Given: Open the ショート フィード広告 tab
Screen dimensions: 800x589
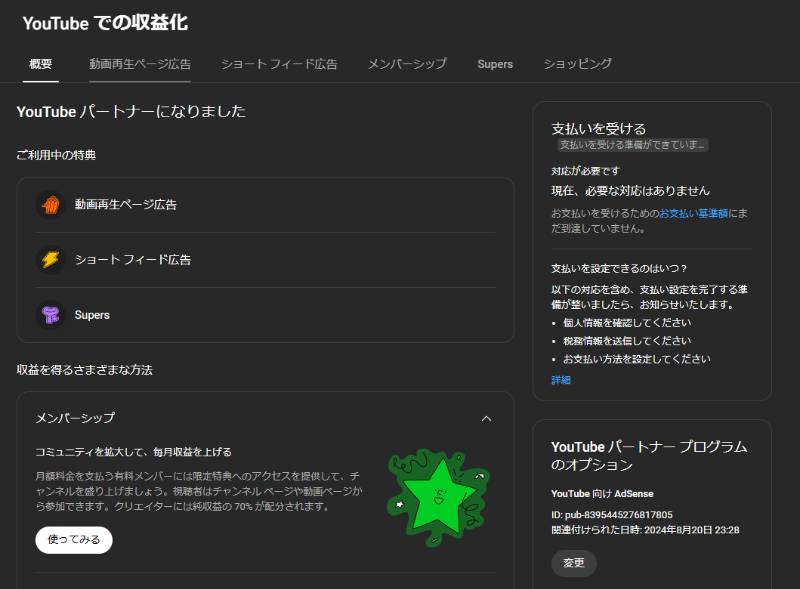Looking at the screenshot, I should coord(279,64).
